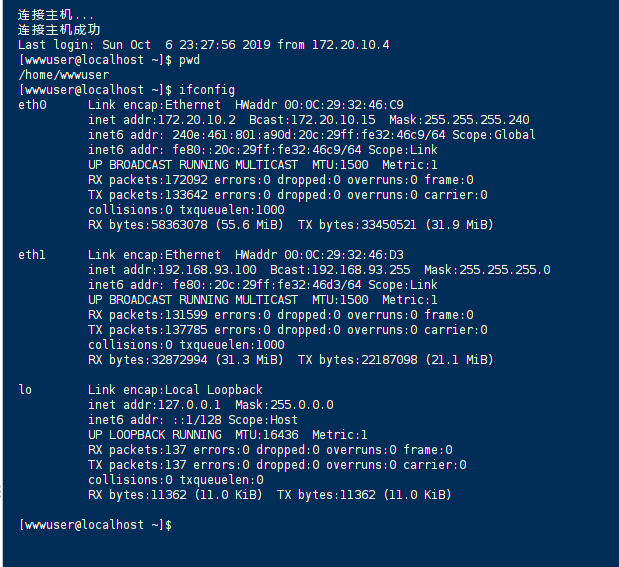
Task: Click the 连接主机... status line
Action: (56, 15)
